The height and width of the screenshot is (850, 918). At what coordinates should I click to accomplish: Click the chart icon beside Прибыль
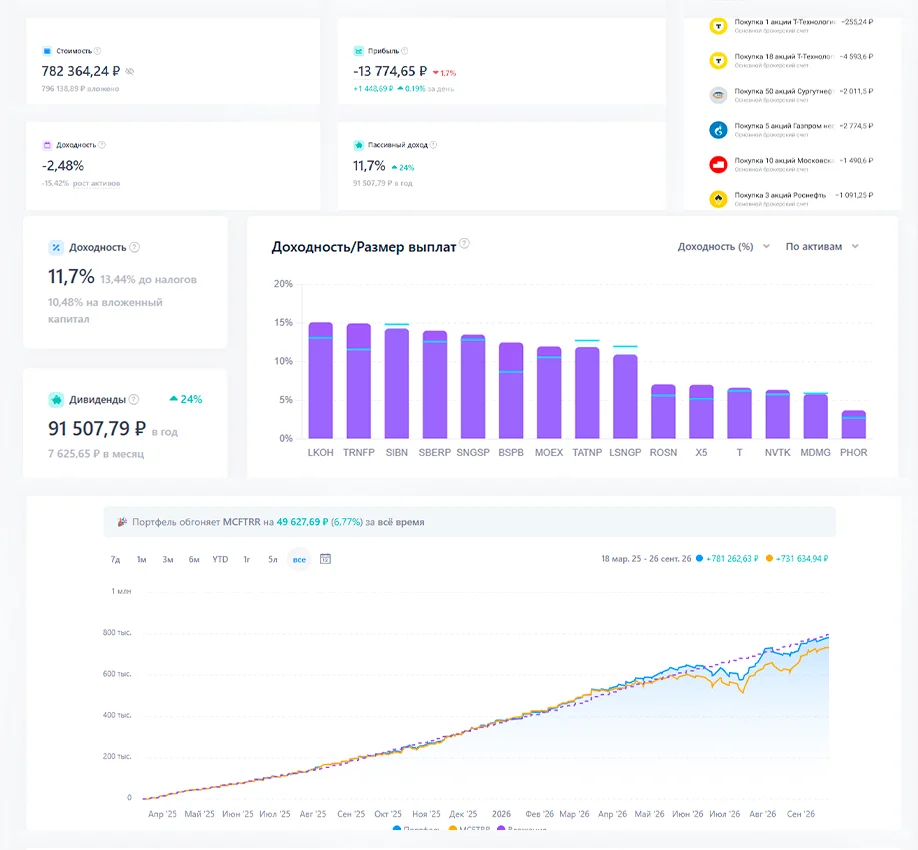358,51
